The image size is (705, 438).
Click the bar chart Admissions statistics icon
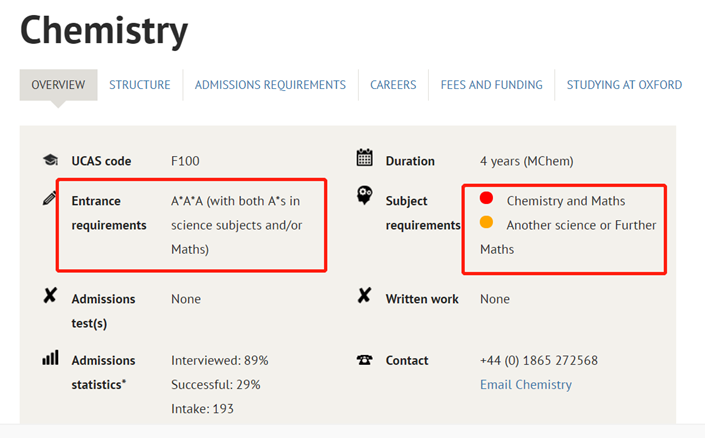coord(50,358)
